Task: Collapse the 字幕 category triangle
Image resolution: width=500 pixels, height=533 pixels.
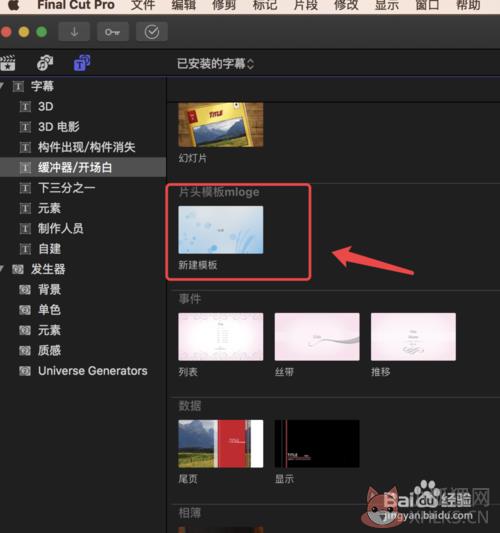Action: pos(2,86)
